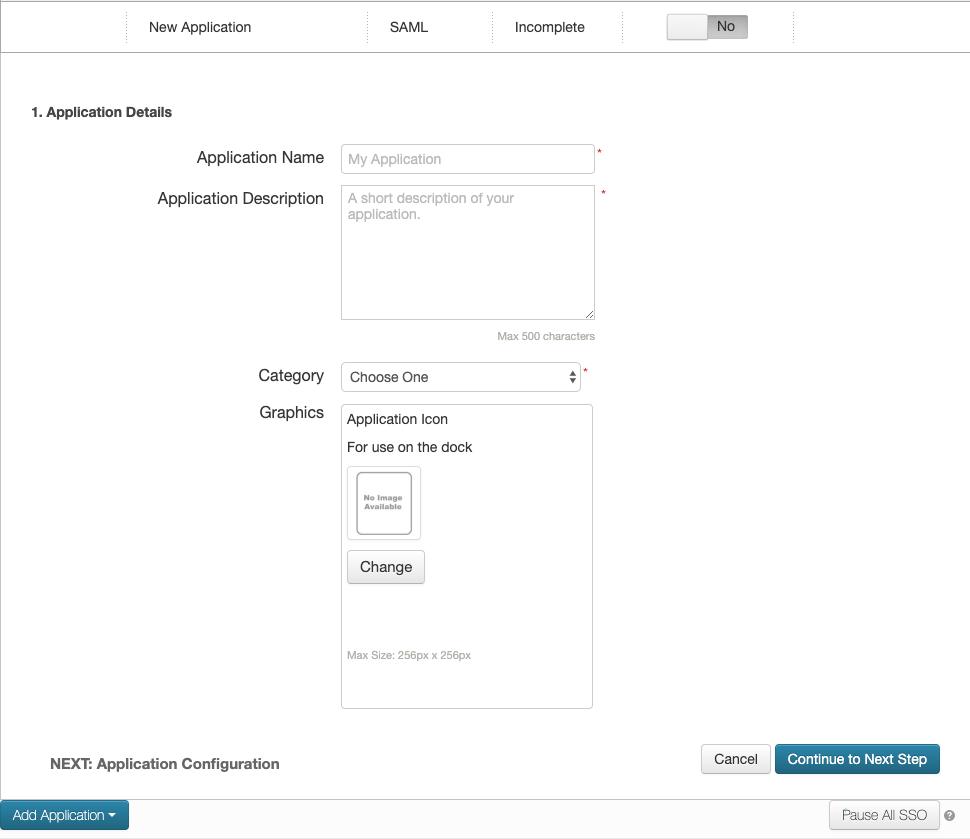The width and height of the screenshot is (970, 839).
Task: Click the NEXT: Application Configuration text
Action: 165,764
